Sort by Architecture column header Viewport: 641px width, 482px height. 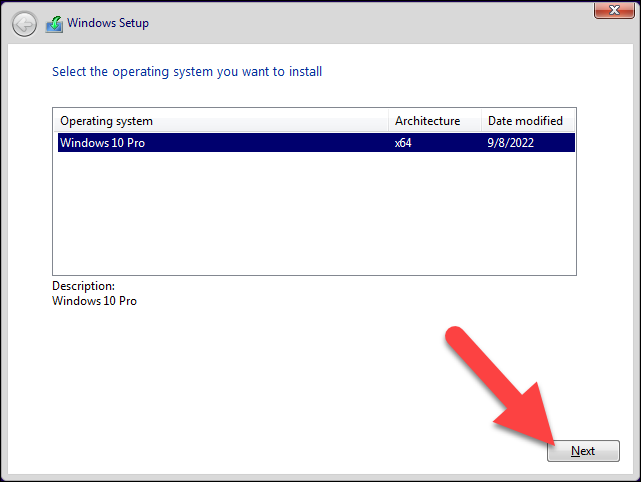click(435, 121)
